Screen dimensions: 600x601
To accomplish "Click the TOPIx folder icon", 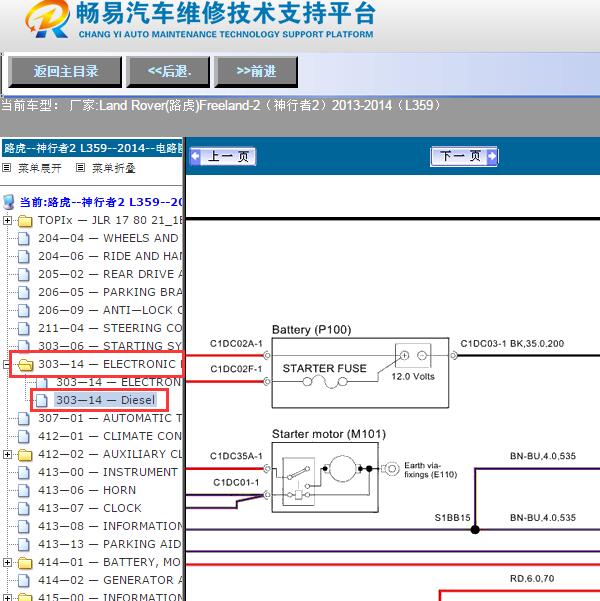I will point(25,221).
